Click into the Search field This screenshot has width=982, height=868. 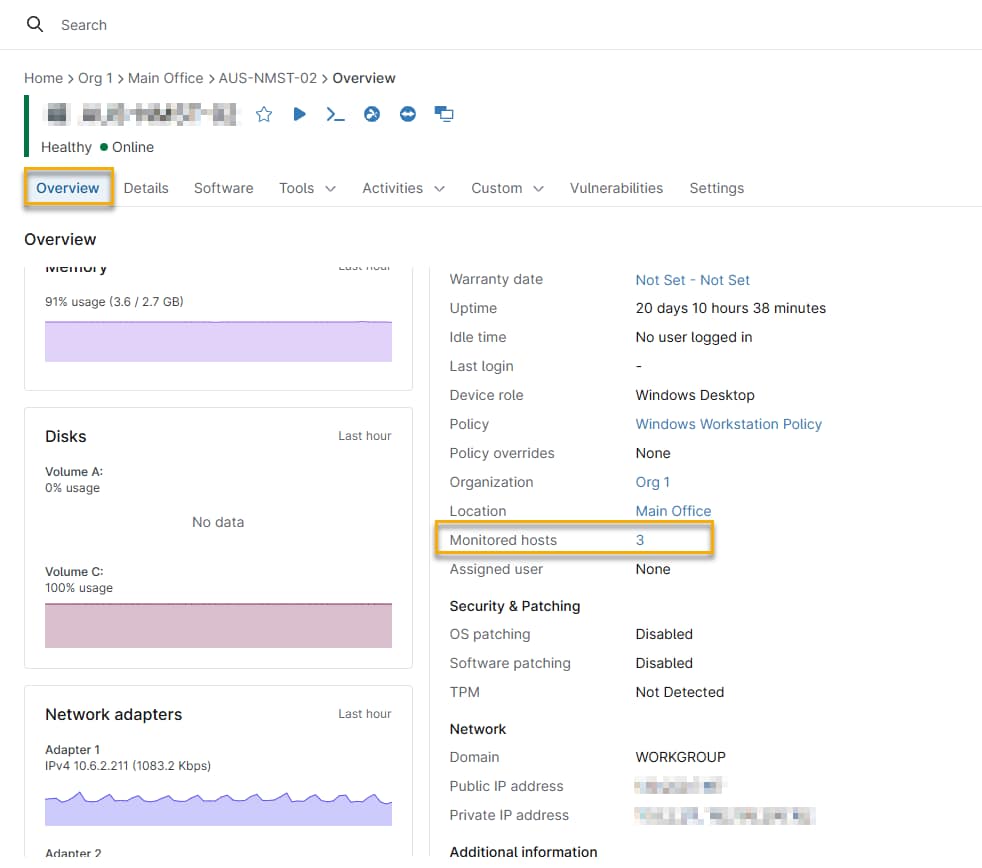coord(300,25)
